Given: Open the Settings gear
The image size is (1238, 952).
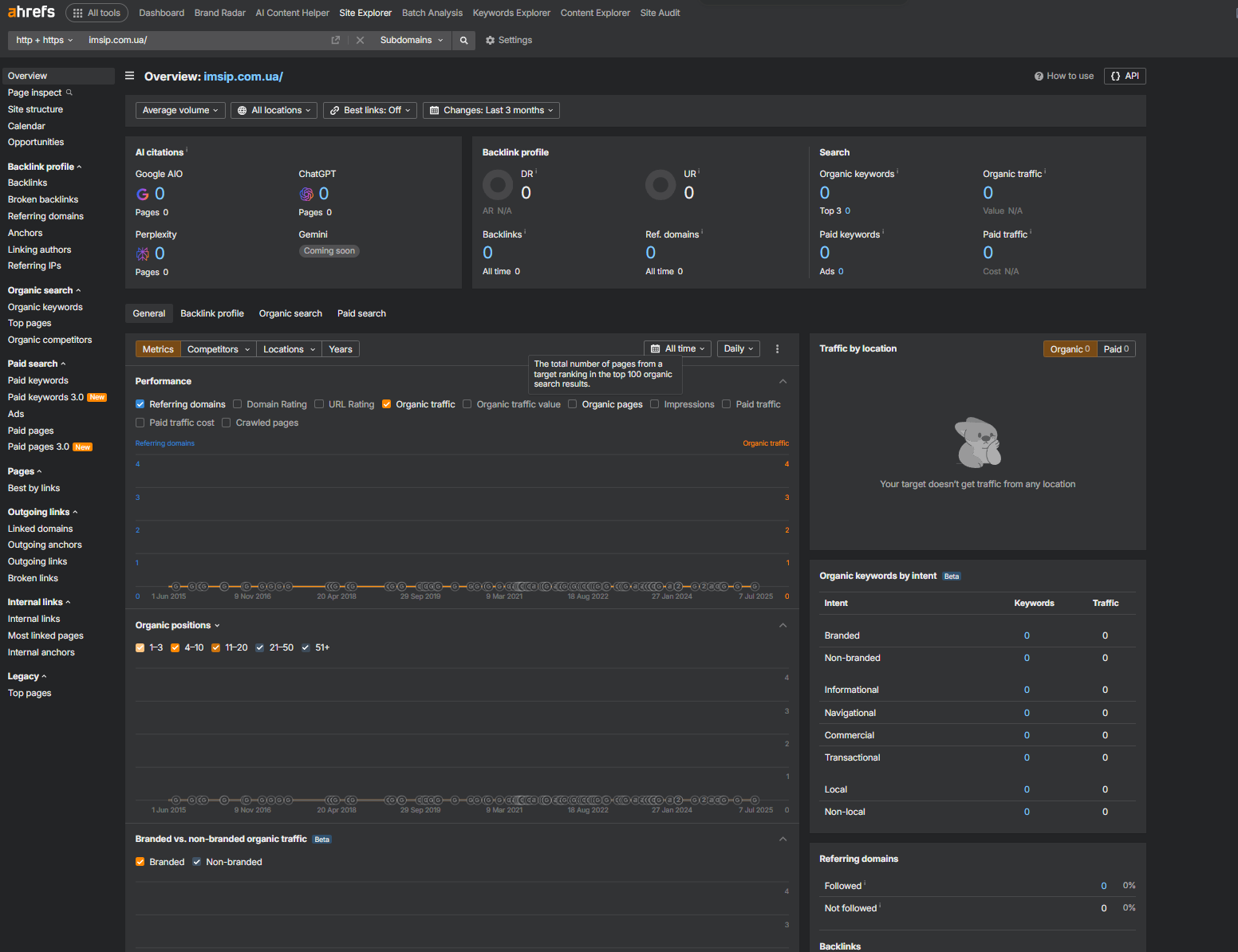Looking at the screenshot, I should coord(509,41).
